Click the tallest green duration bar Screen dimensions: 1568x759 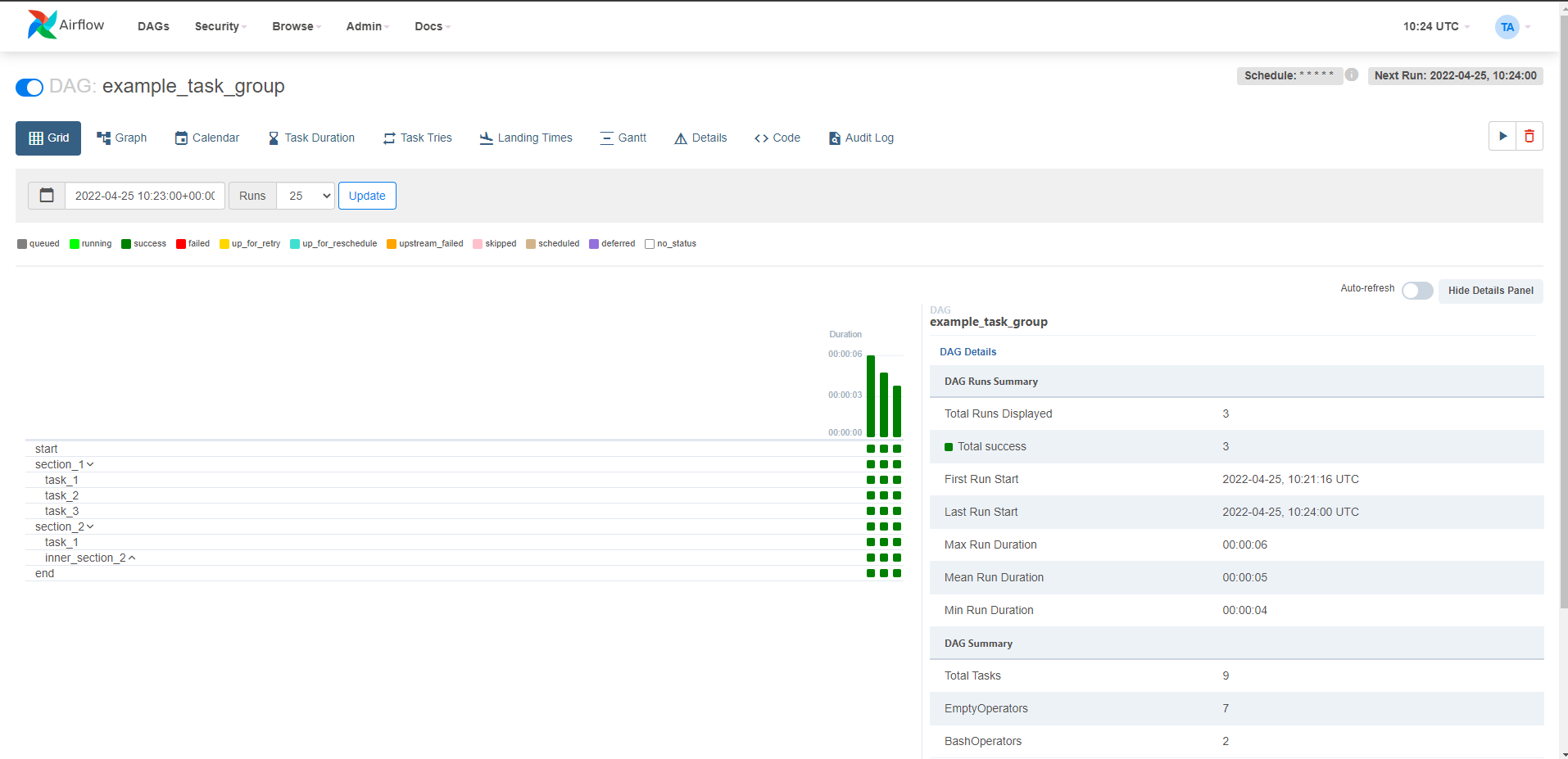click(871, 396)
